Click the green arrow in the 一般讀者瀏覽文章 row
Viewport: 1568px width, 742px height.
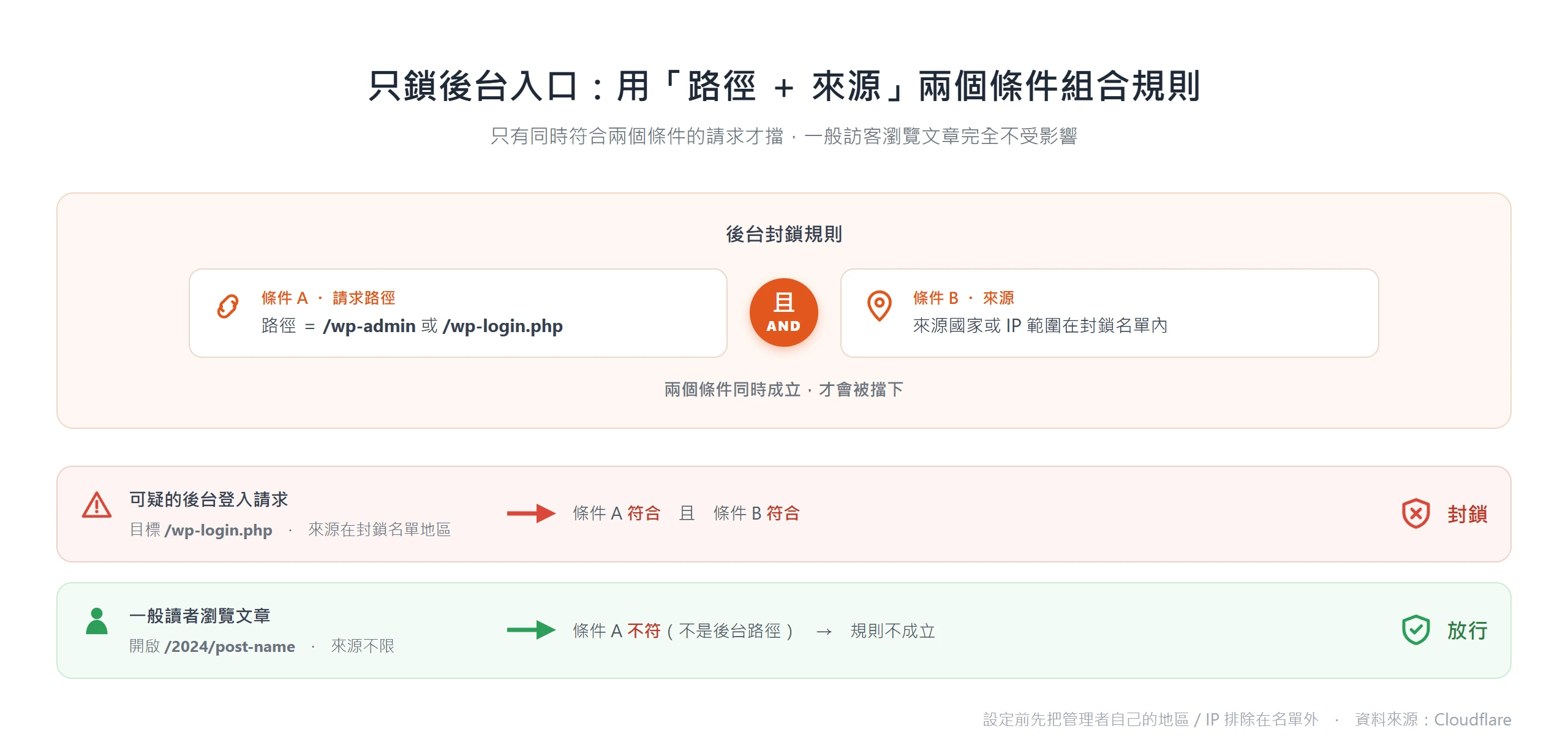tap(531, 630)
